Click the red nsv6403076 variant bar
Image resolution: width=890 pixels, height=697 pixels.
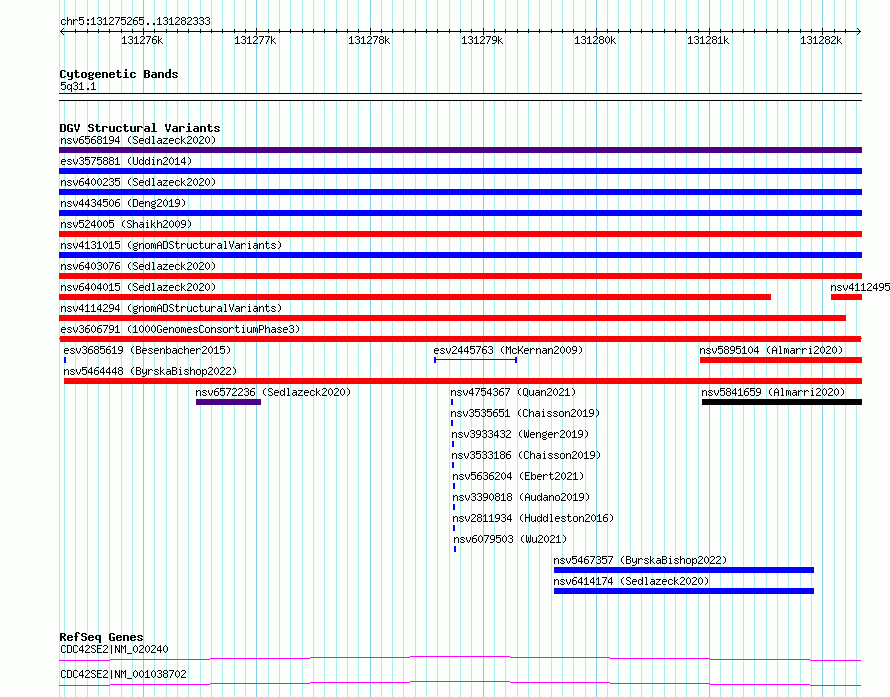tap(460, 276)
